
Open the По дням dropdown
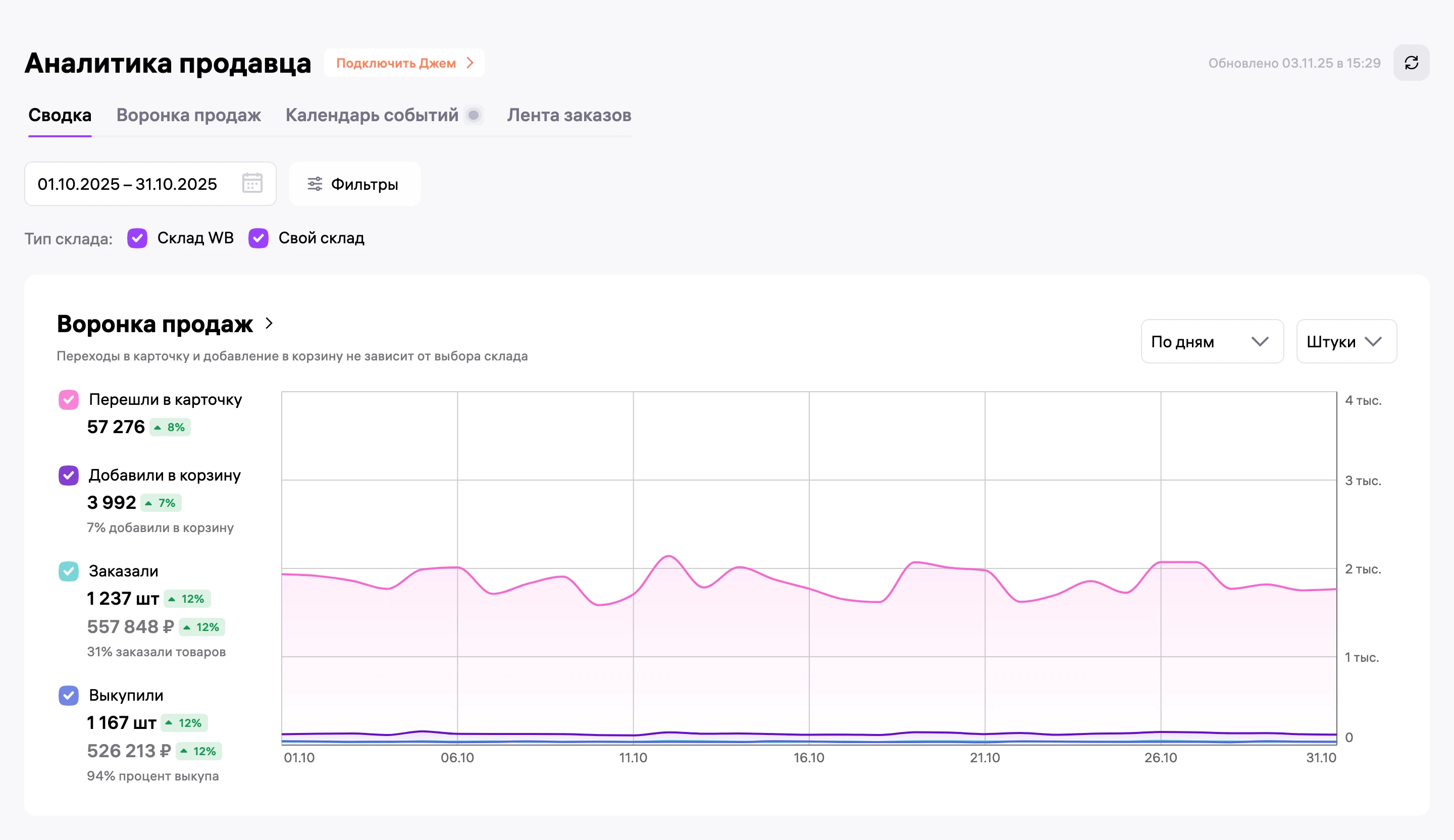[x=1212, y=342]
